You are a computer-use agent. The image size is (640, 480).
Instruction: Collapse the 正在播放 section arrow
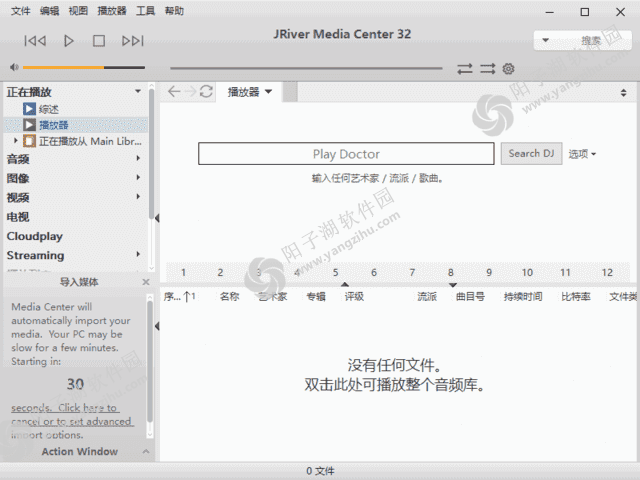[x=138, y=91]
